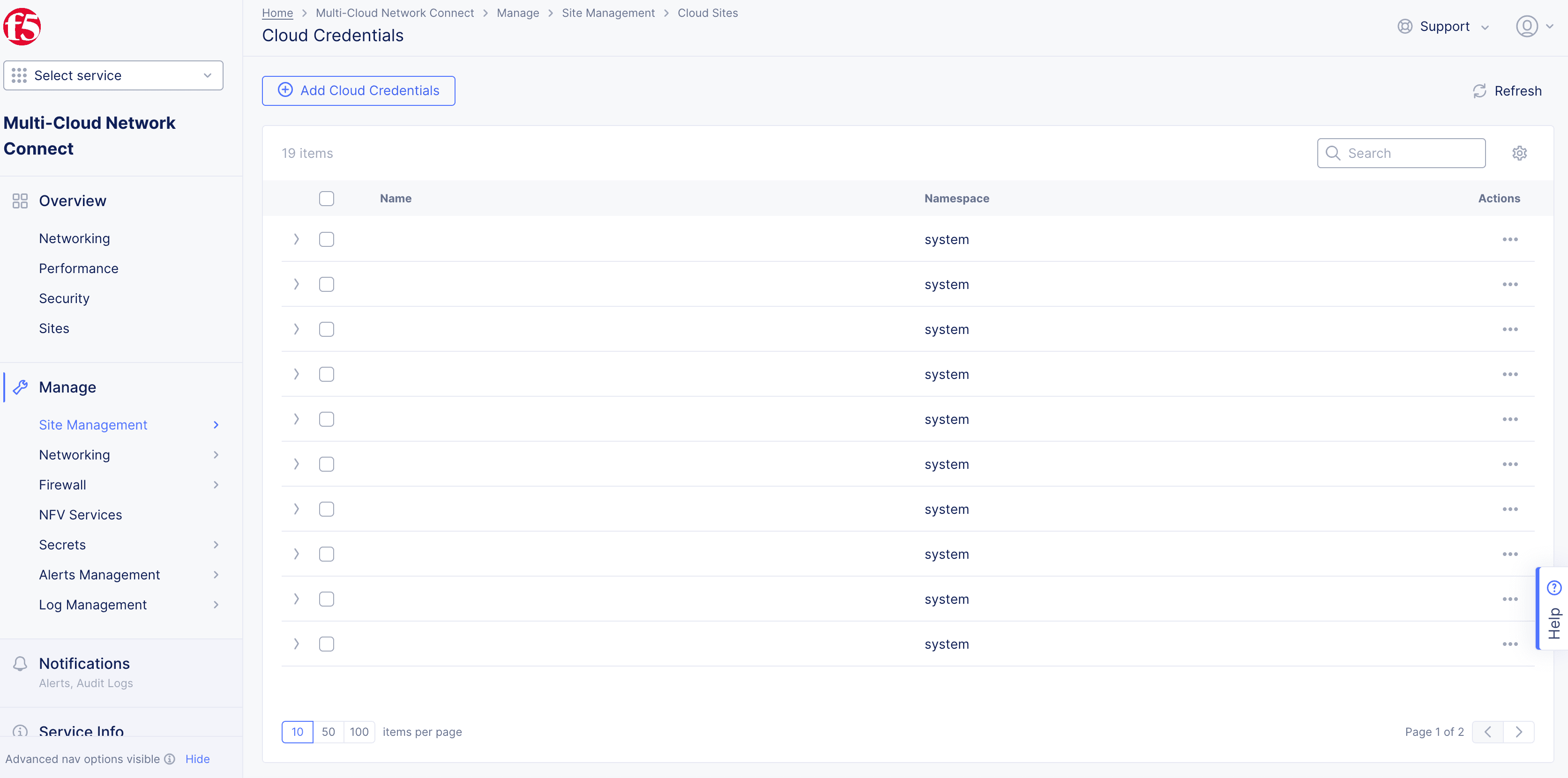
Task: Click the F5 logo icon
Action: point(22,27)
